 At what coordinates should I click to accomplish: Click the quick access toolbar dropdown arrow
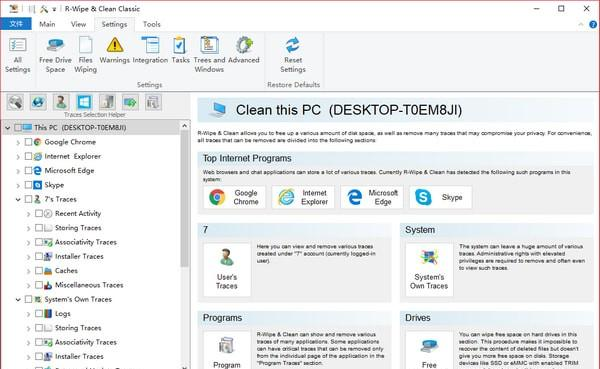(x=54, y=9)
